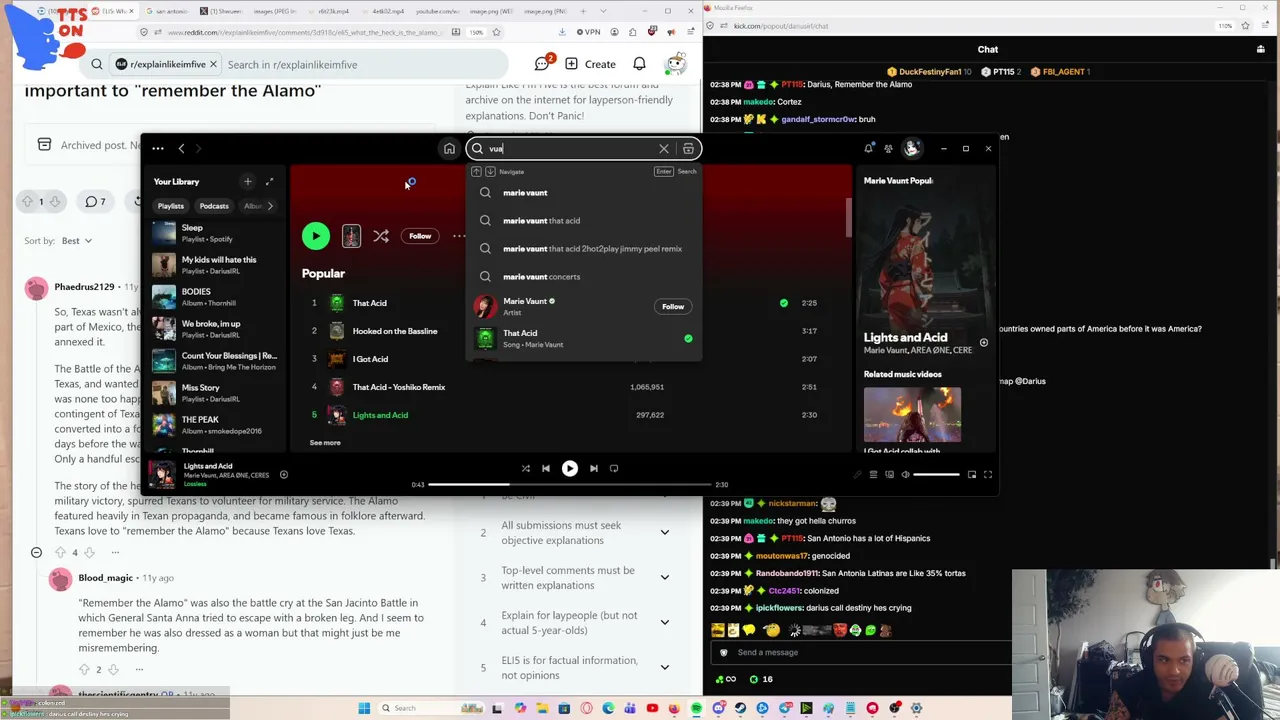Open the related music video thumbnail
This screenshot has width=1280, height=720.
coord(912,415)
